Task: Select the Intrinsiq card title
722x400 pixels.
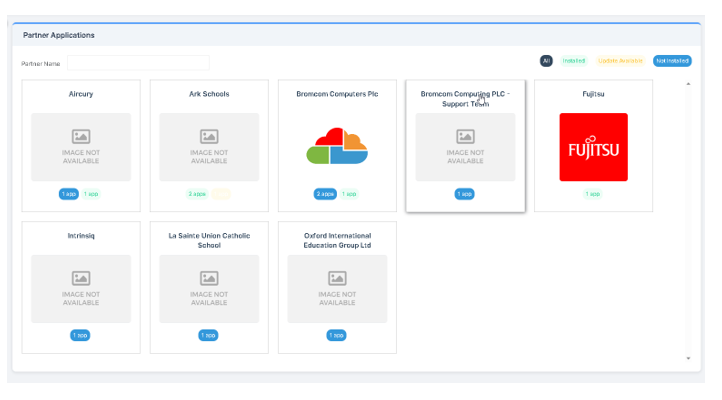Action: (x=81, y=236)
